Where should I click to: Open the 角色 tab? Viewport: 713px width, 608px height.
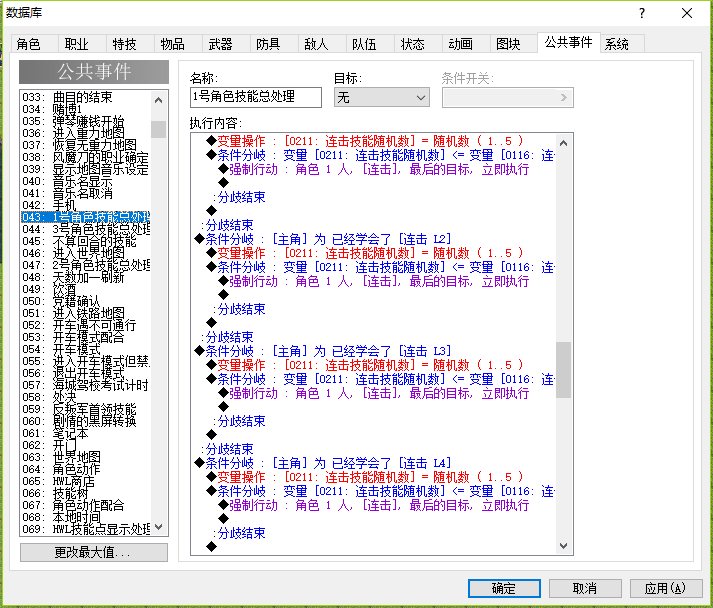[34, 44]
